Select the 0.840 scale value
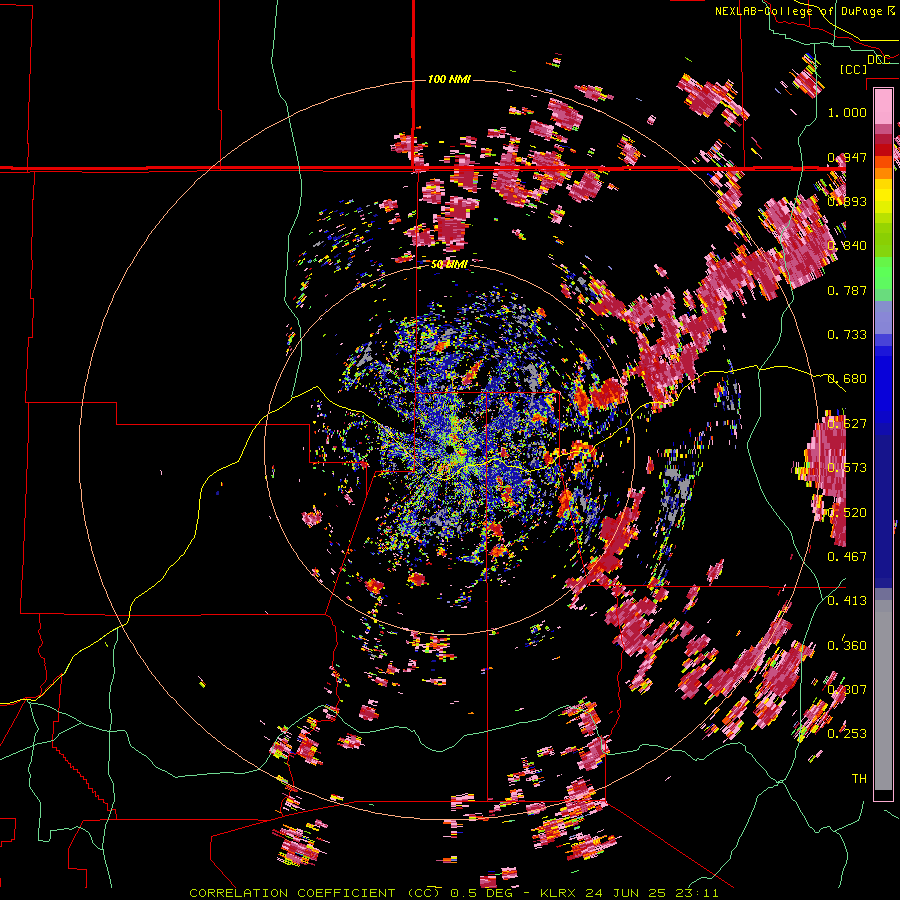The image size is (900, 900). 847,246
